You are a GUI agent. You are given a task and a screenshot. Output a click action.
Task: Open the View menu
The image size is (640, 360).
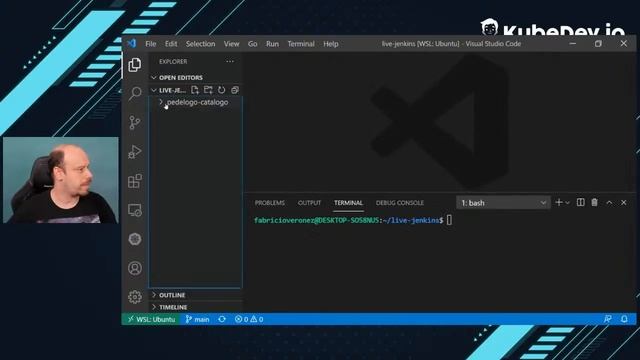(x=231, y=44)
